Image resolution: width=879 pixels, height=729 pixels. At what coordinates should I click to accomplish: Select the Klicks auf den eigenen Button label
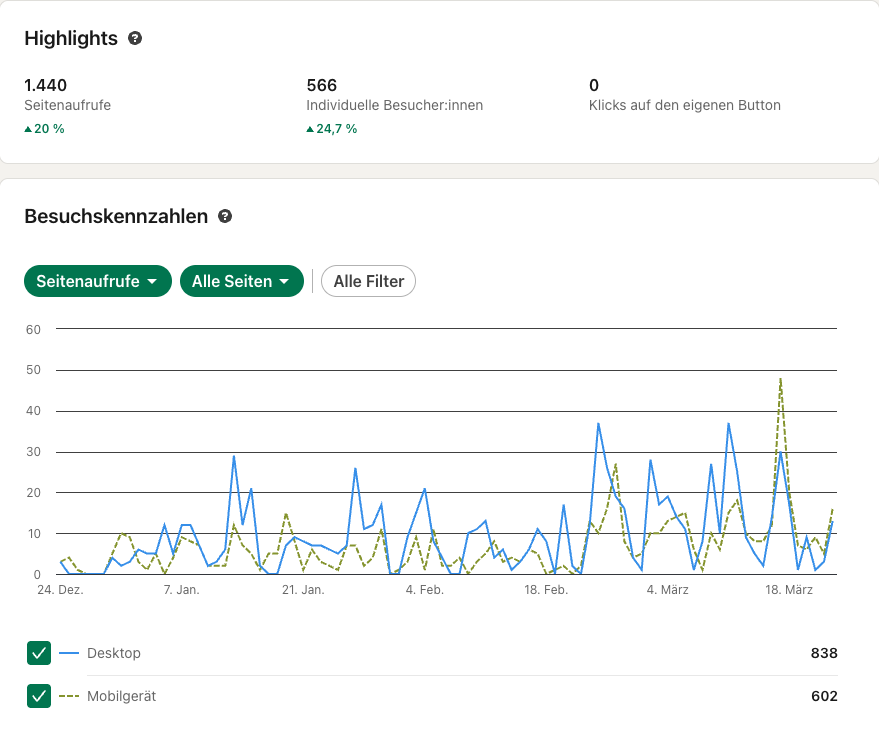(684, 105)
